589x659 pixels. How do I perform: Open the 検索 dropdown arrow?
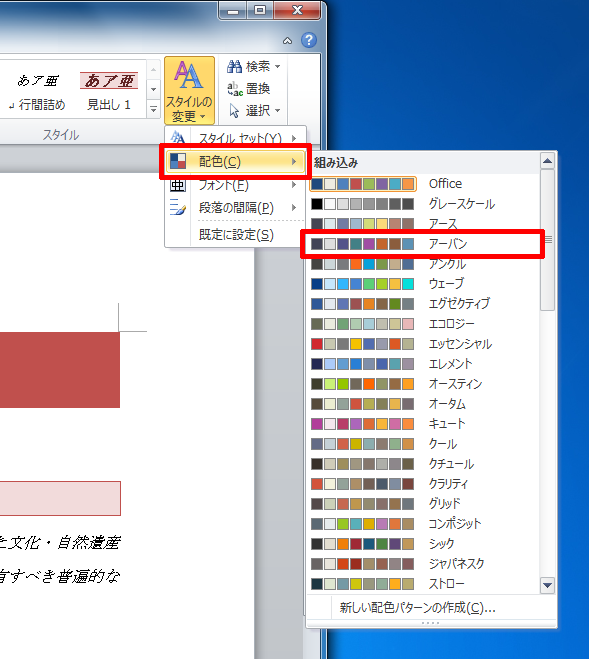click(x=277, y=66)
